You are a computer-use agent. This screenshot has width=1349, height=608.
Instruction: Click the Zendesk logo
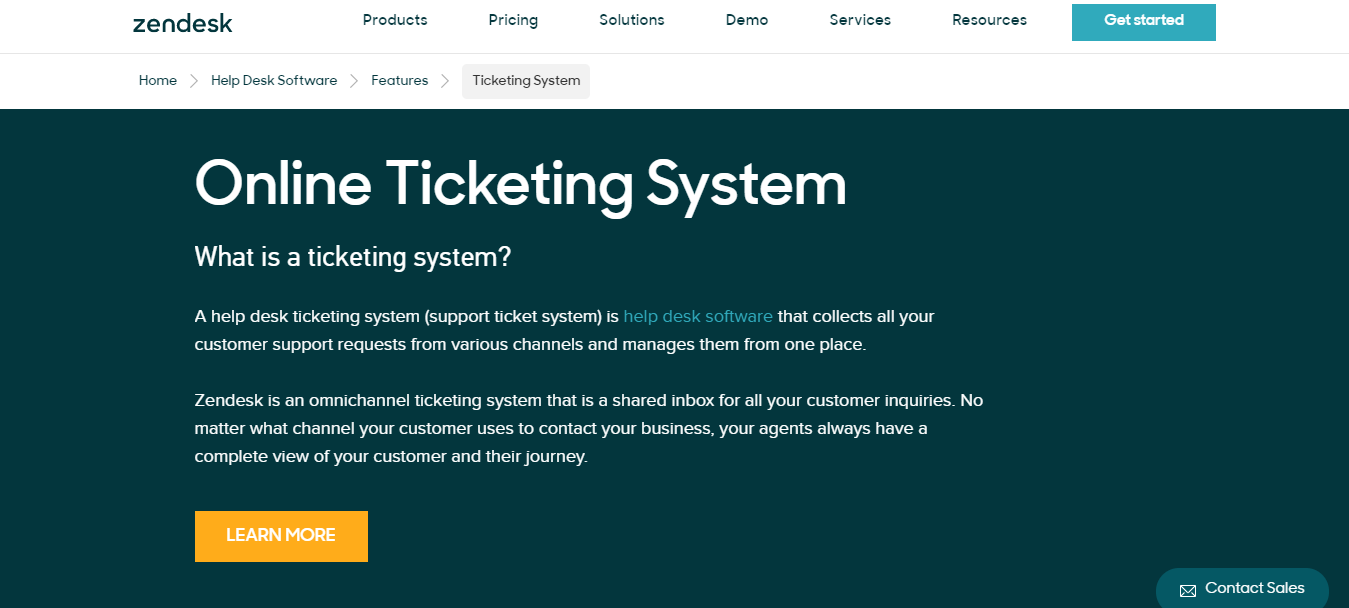(x=182, y=22)
